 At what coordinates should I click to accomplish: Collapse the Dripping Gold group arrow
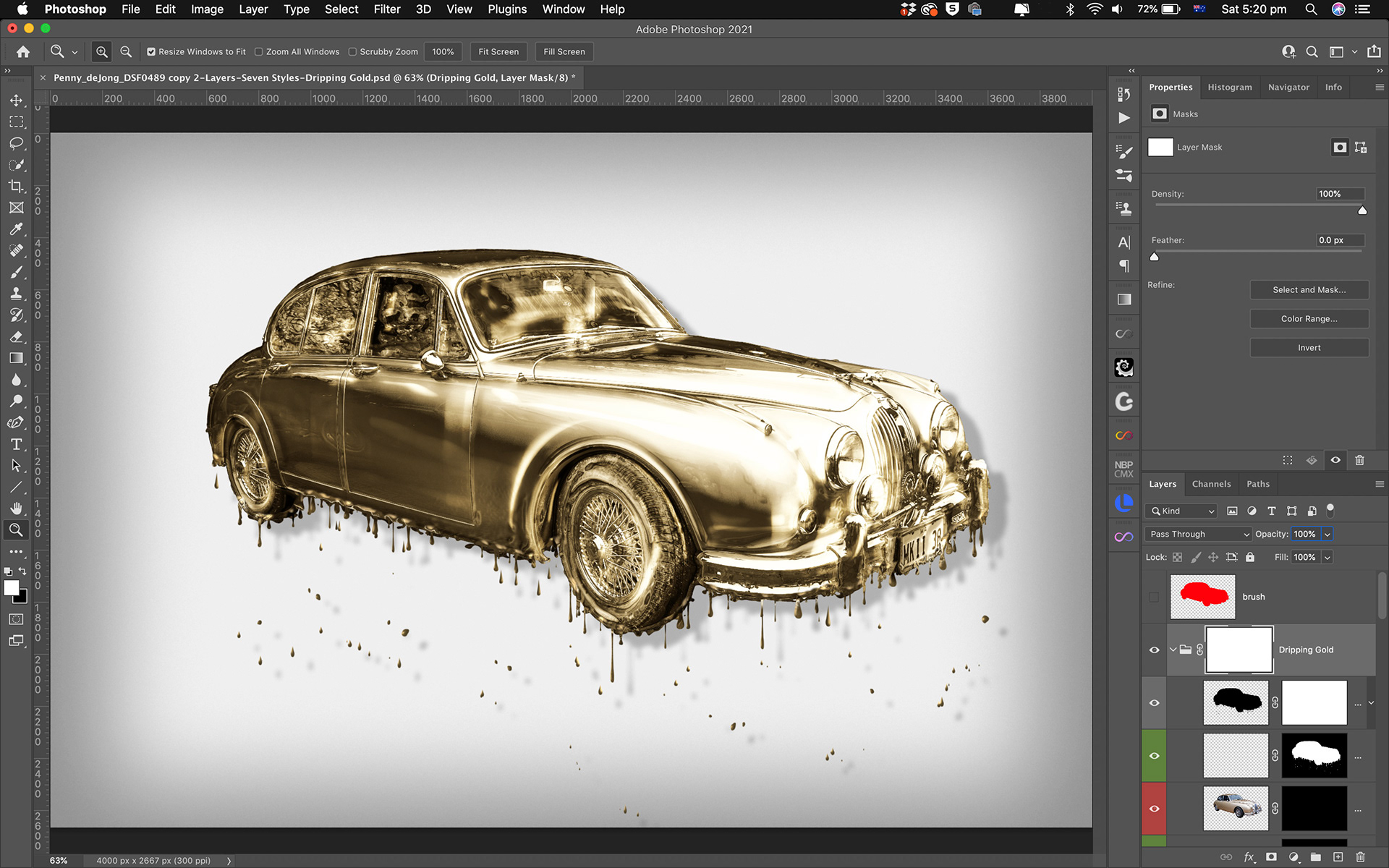click(1173, 650)
